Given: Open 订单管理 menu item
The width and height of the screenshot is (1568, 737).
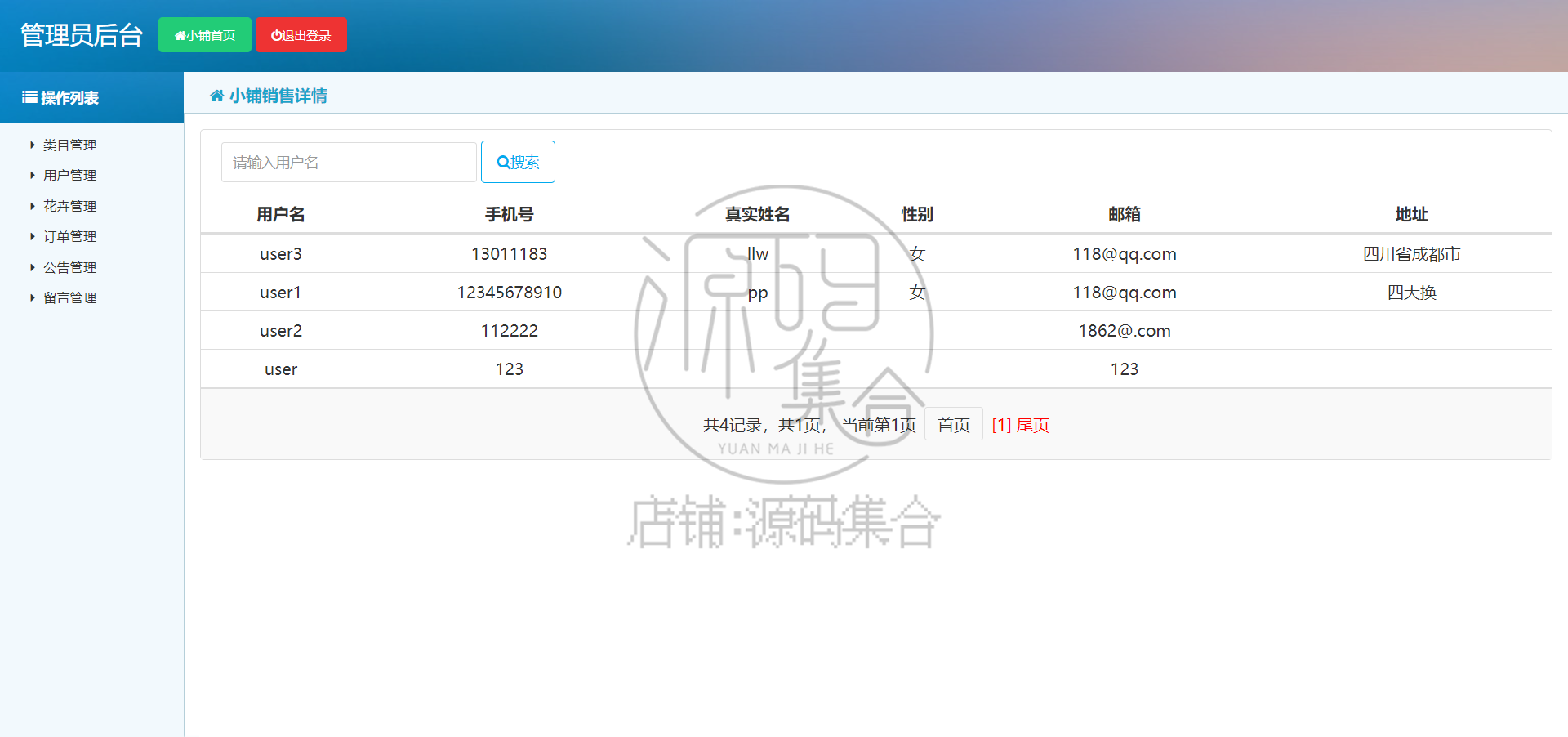Looking at the screenshot, I should point(69,236).
